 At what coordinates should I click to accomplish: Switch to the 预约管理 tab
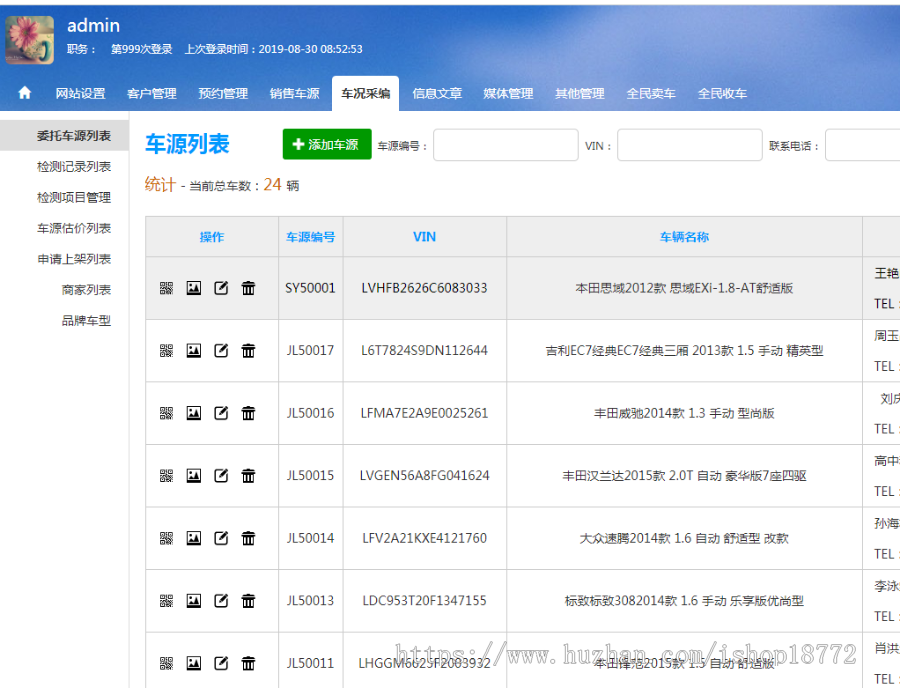(x=222, y=93)
